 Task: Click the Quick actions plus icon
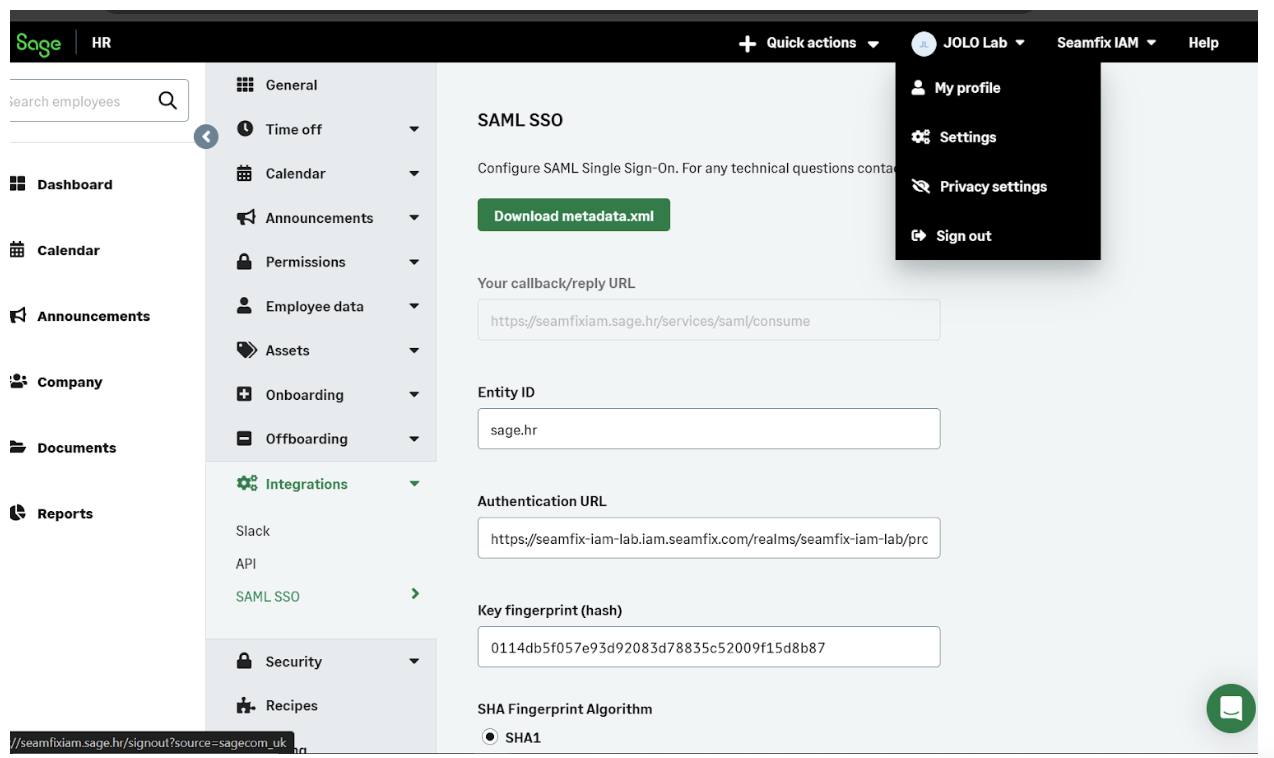pos(747,43)
